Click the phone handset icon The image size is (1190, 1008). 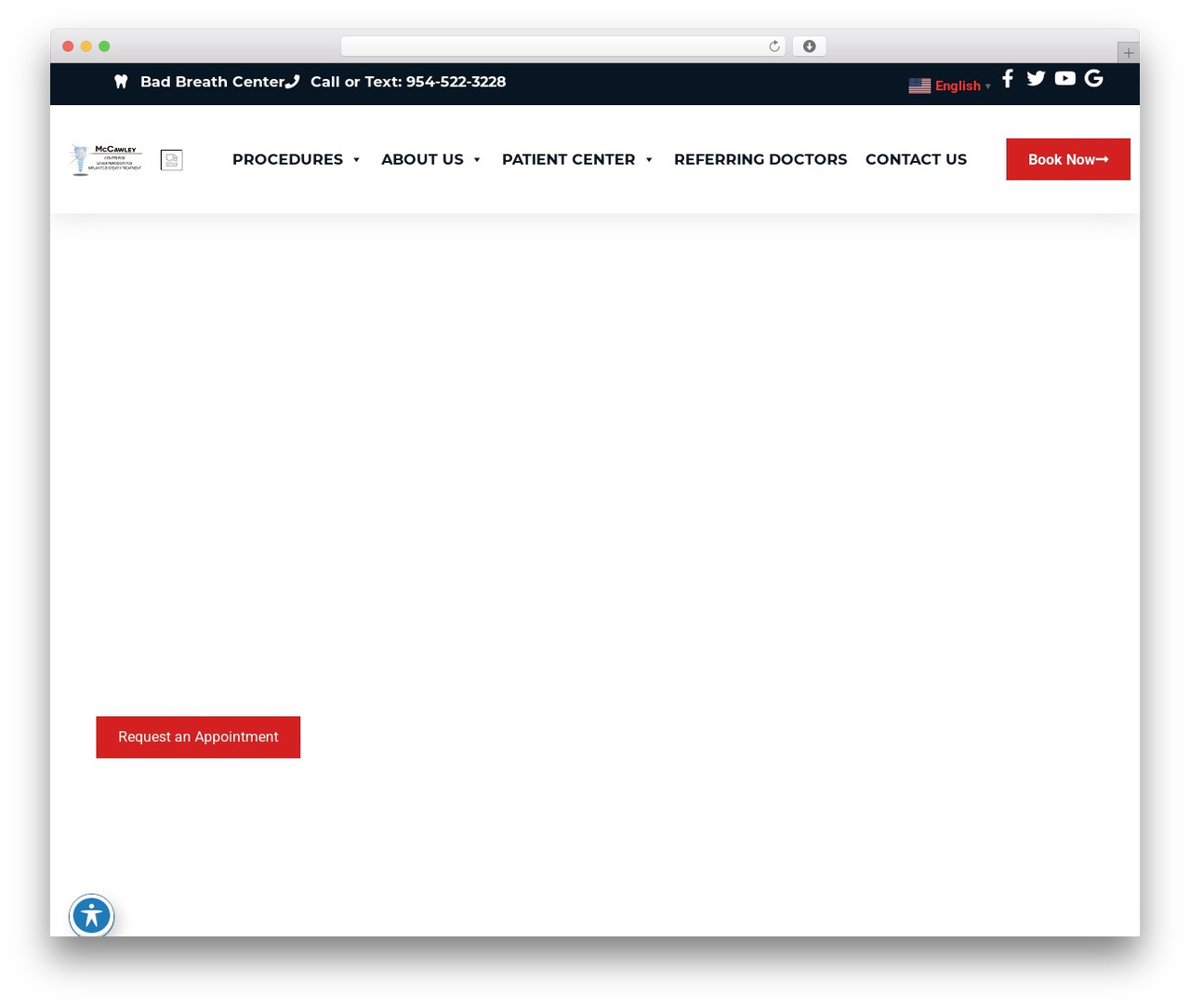tap(292, 82)
